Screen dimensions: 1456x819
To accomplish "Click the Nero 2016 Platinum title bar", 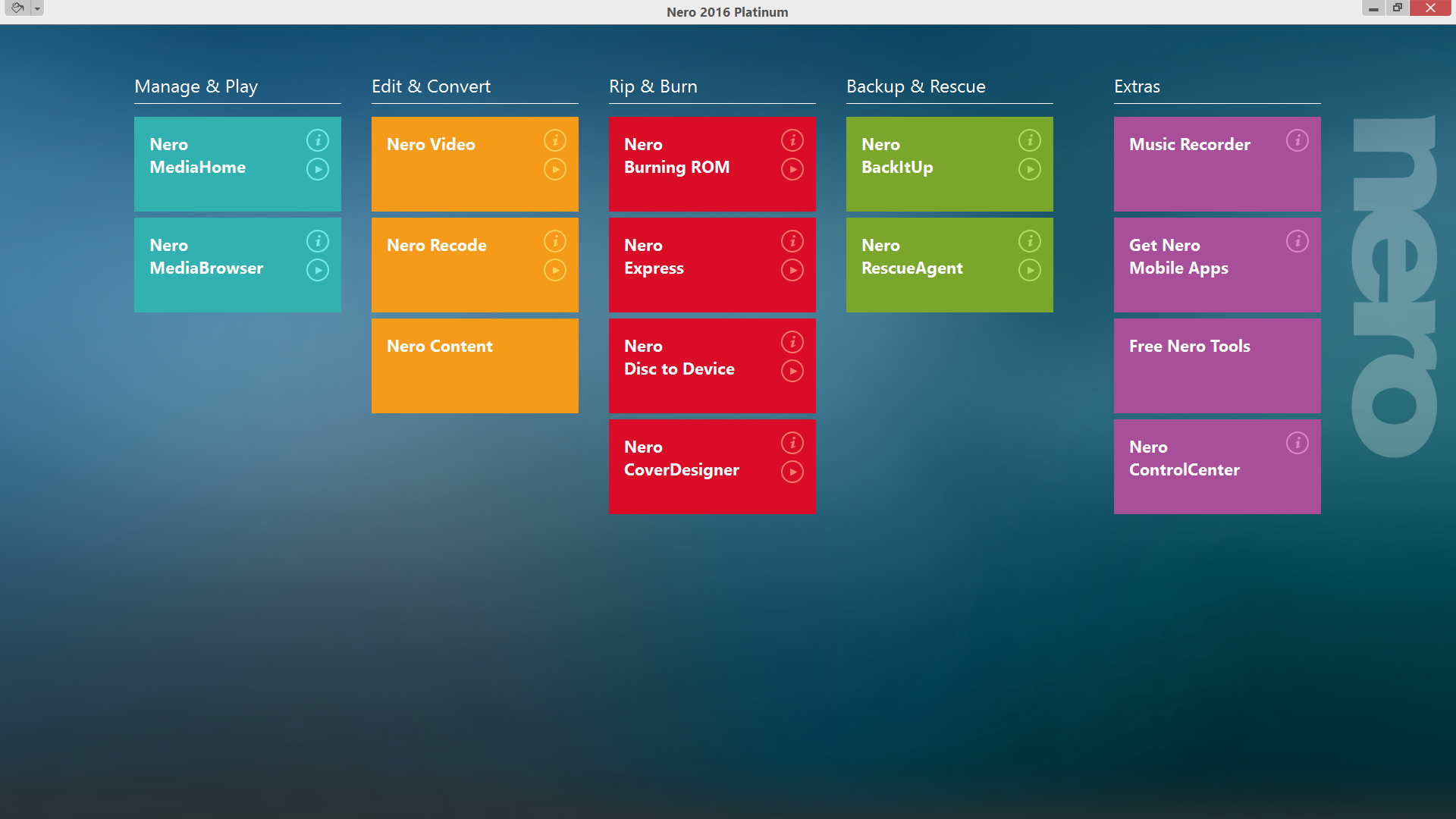I will (x=728, y=12).
